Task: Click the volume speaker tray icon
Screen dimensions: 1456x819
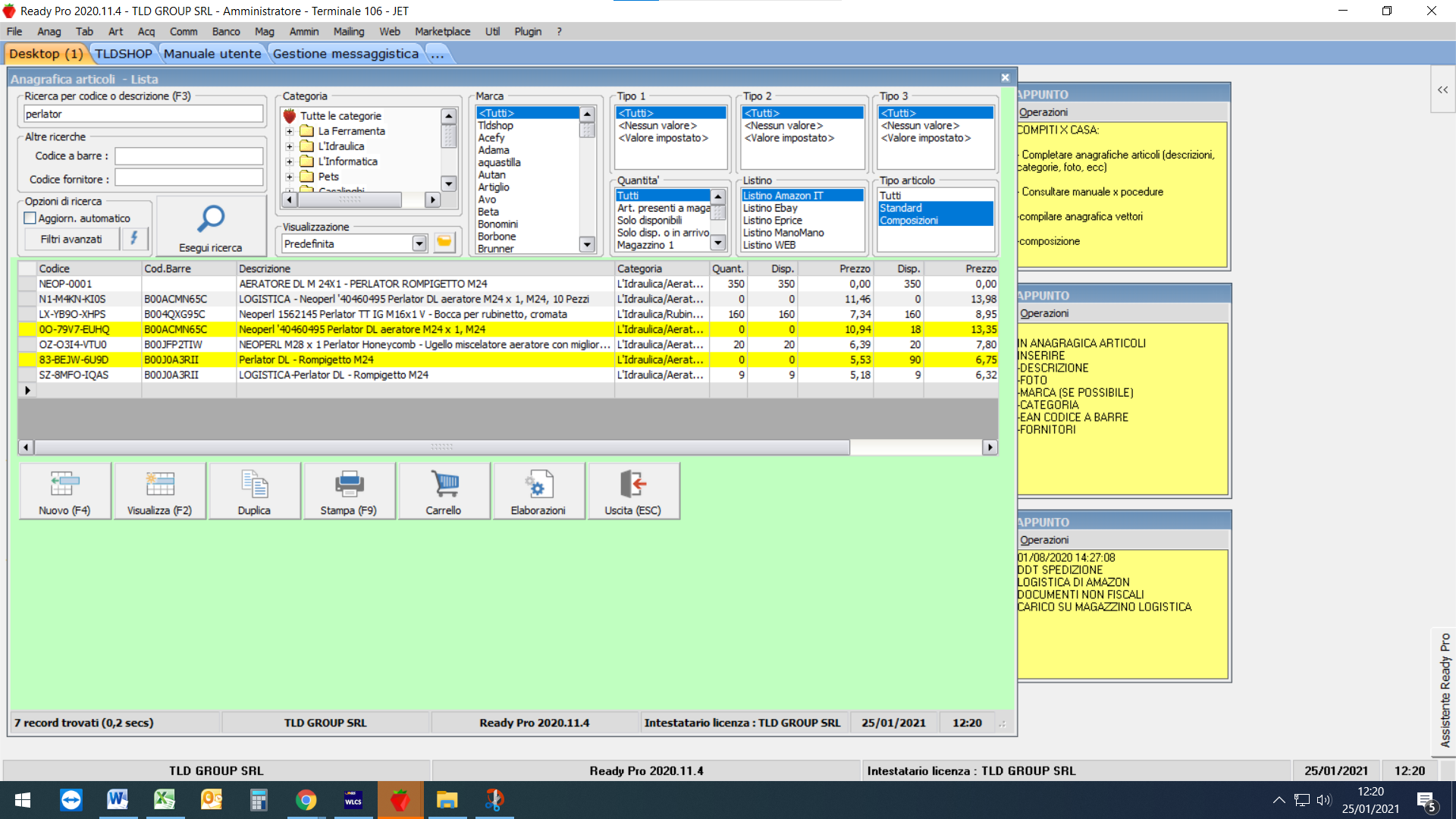Action: [1324, 799]
